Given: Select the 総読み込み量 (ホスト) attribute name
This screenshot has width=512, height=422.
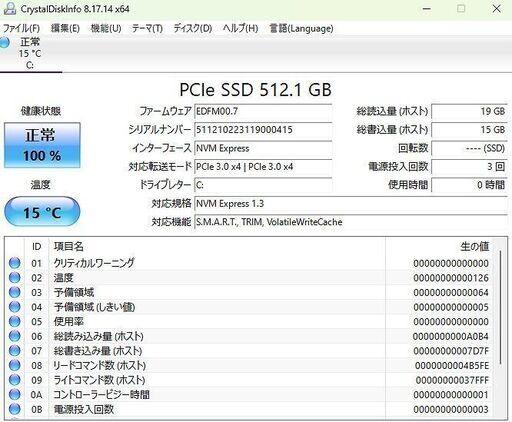Looking at the screenshot, I should click(99, 336).
